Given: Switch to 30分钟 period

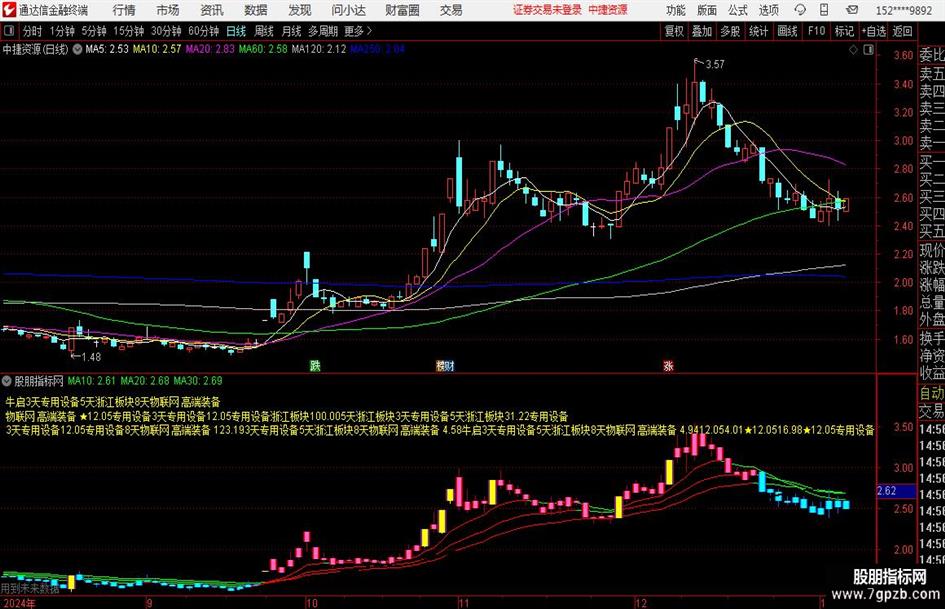Looking at the screenshot, I should 166,31.
